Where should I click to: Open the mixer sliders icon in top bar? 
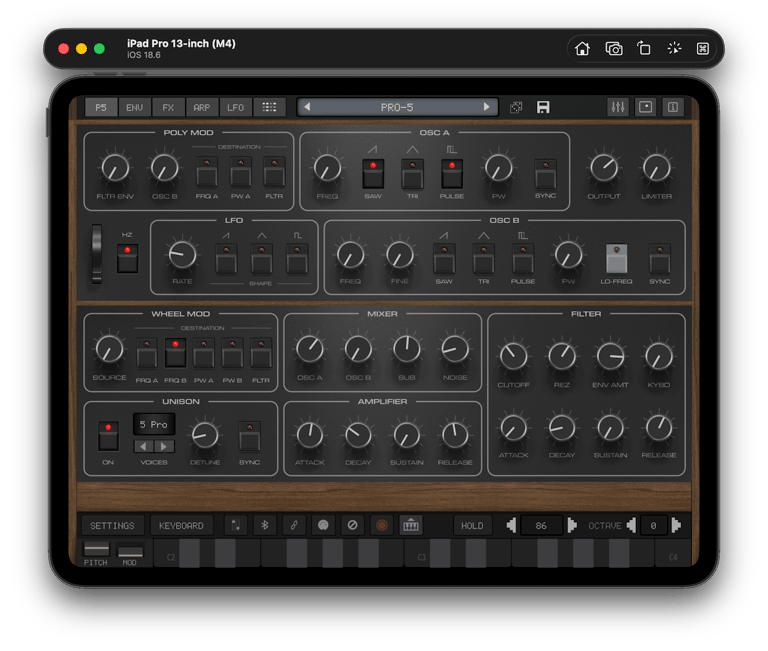click(x=618, y=107)
